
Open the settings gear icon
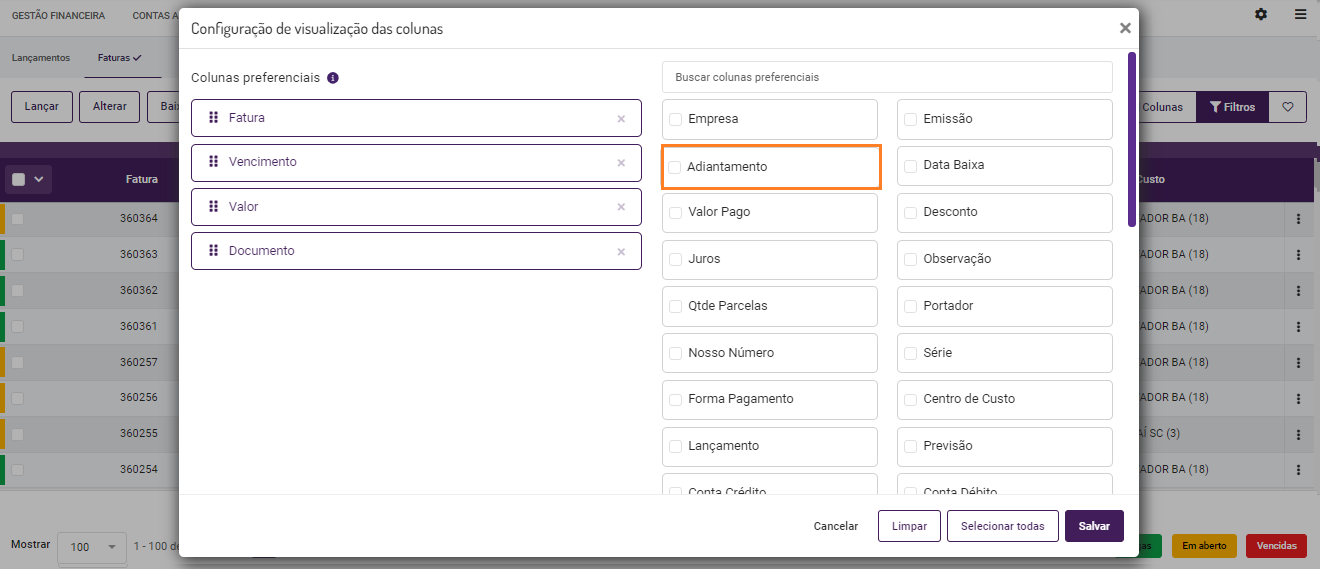1261,15
